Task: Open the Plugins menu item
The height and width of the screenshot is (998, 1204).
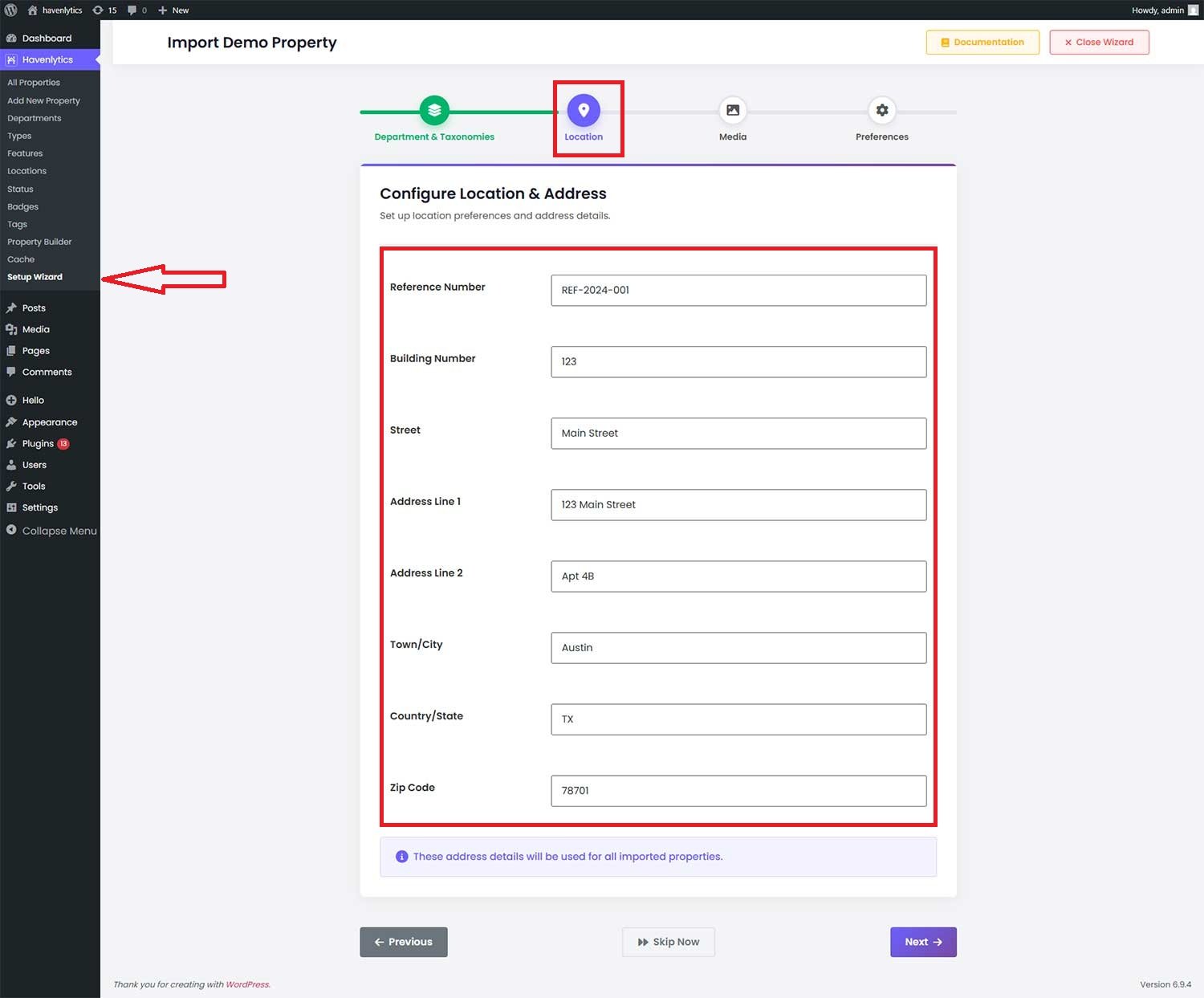Action: point(38,443)
